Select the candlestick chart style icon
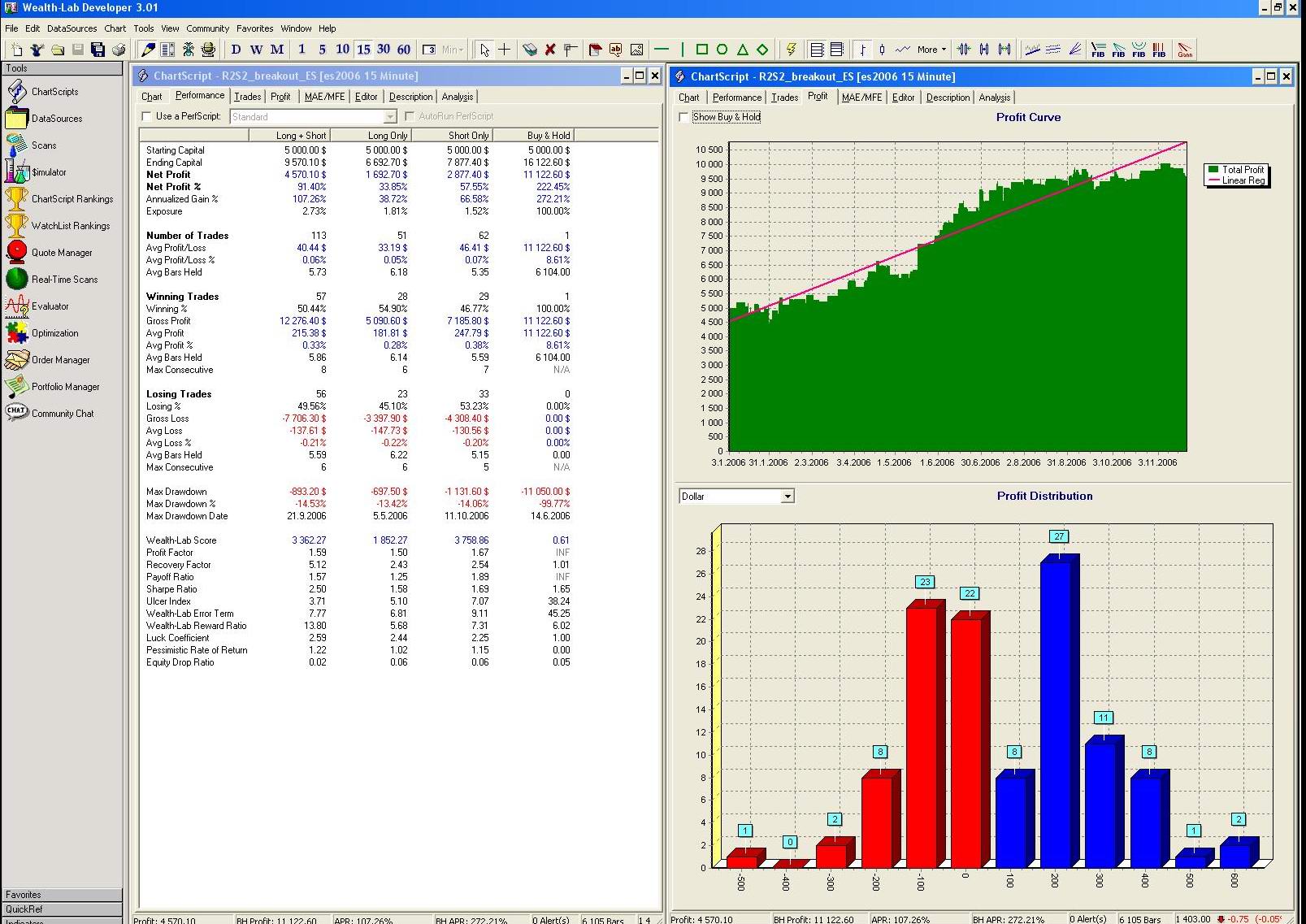The width and height of the screenshot is (1306, 924). (x=882, y=50)
